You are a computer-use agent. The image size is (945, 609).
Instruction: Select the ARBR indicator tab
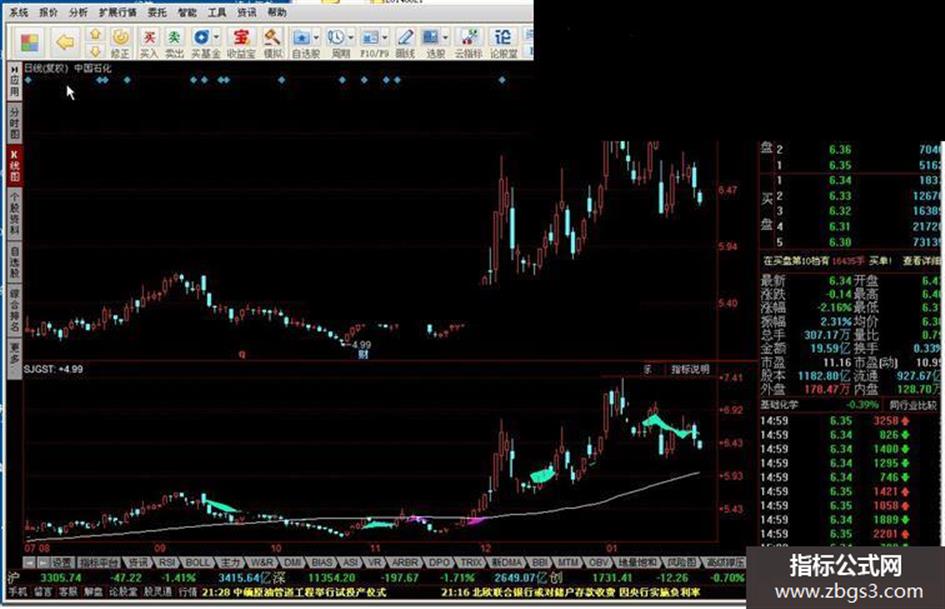(x=404, y=563)
